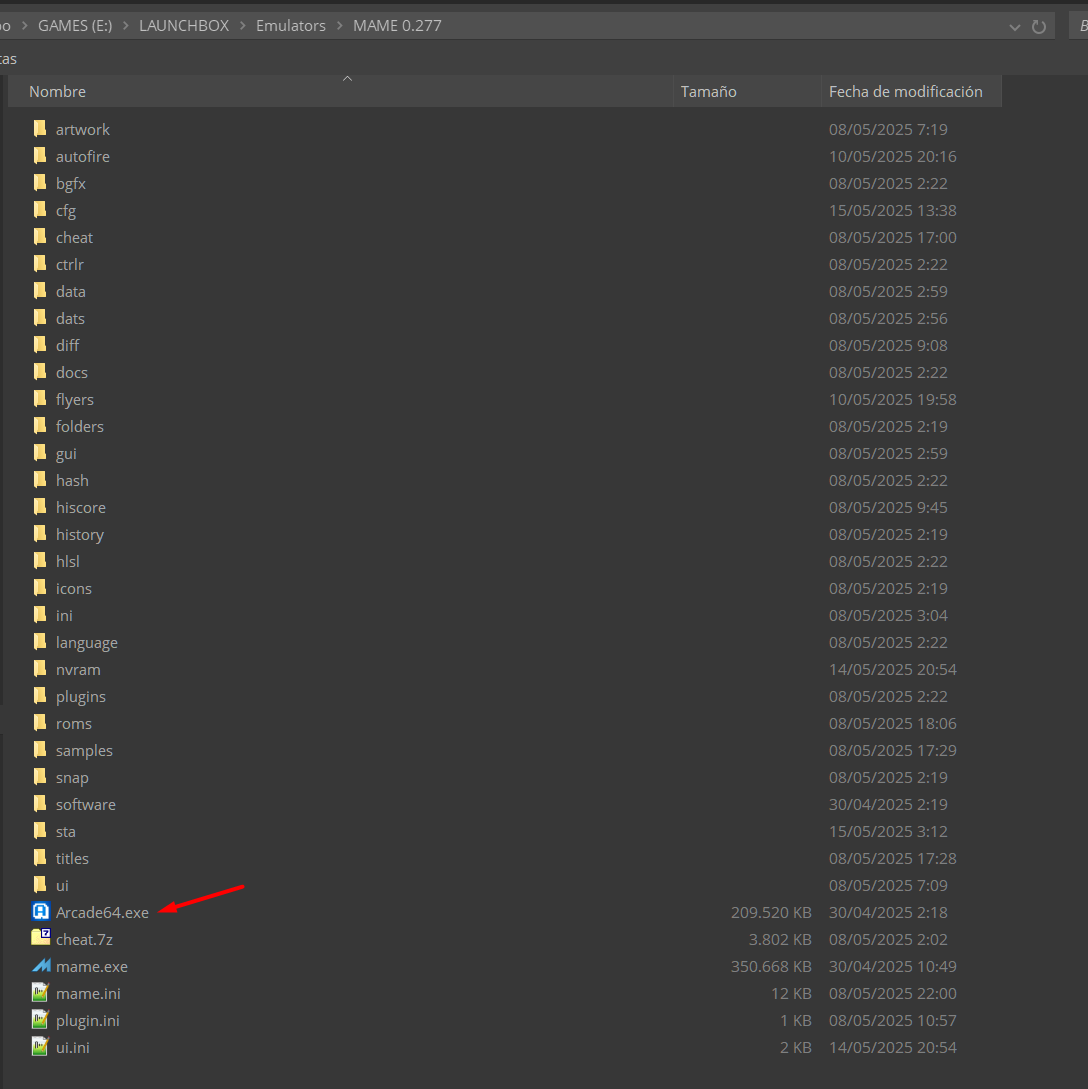The width and height of the screenshot is (1088, 1089).
Task: Click the ui folder name
Action: (x=62, y=886)
